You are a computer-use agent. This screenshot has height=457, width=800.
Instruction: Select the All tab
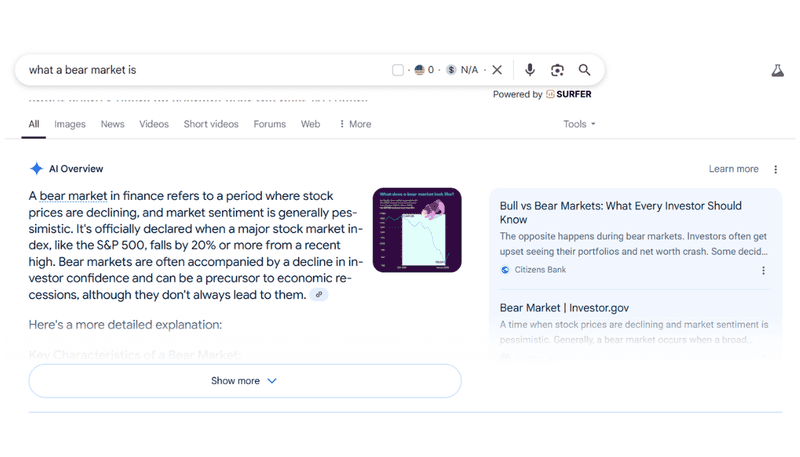(x=34, y=124)
